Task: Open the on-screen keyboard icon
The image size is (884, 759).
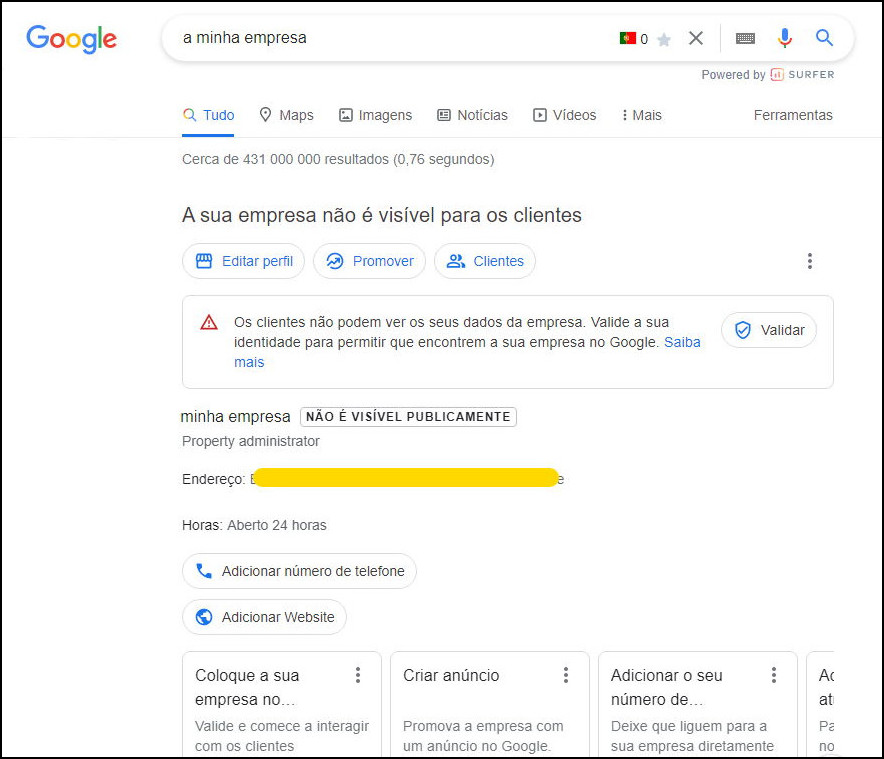Action: [745, 38]
